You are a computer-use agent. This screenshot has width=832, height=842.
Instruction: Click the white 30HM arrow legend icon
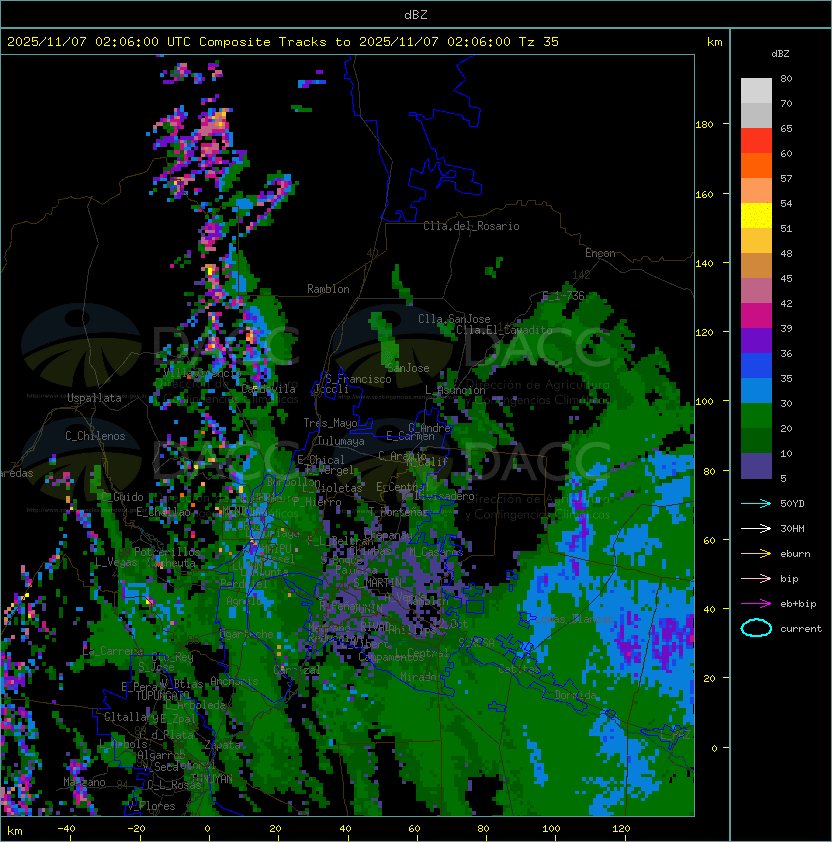756,529
